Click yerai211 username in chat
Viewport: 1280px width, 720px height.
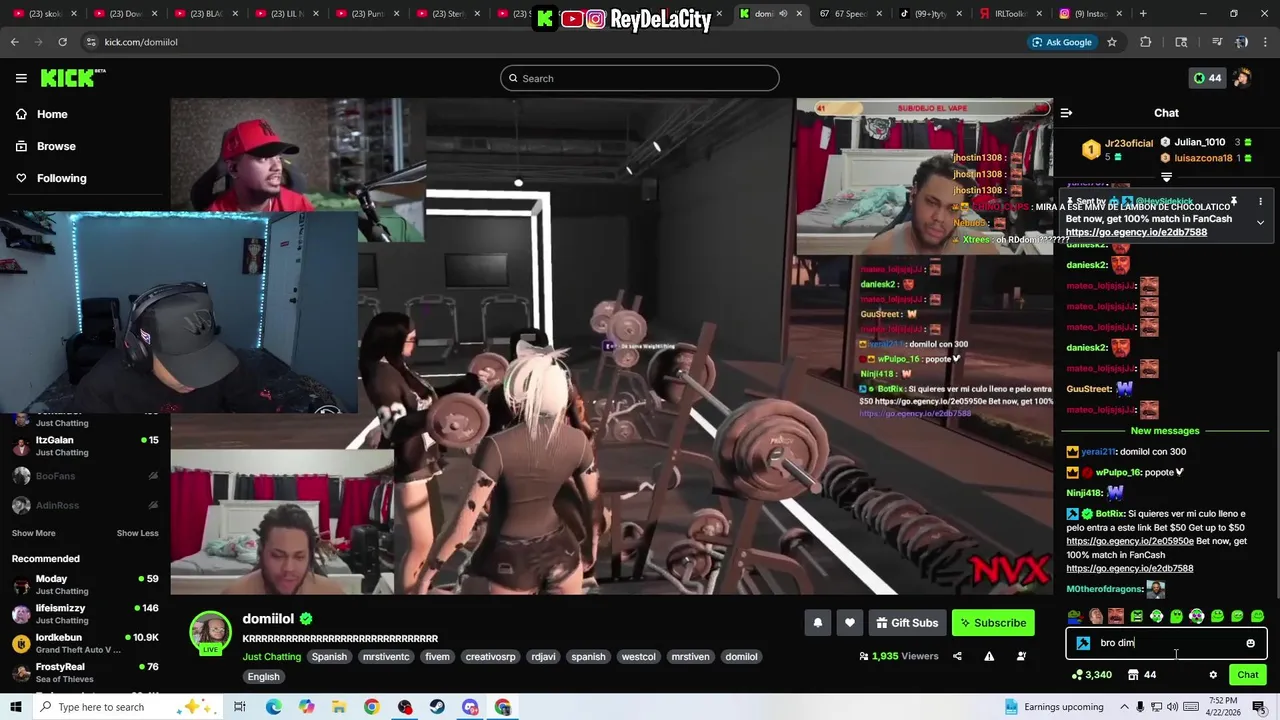1098,452
